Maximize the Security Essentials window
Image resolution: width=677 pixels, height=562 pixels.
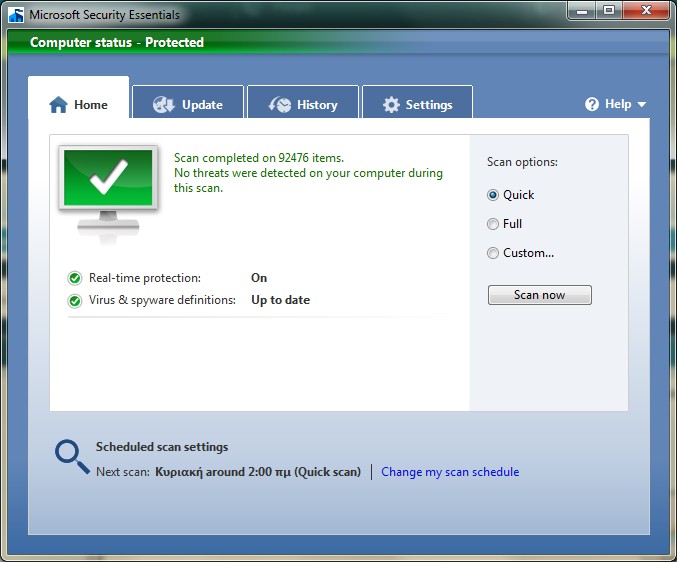click(609, 10)
